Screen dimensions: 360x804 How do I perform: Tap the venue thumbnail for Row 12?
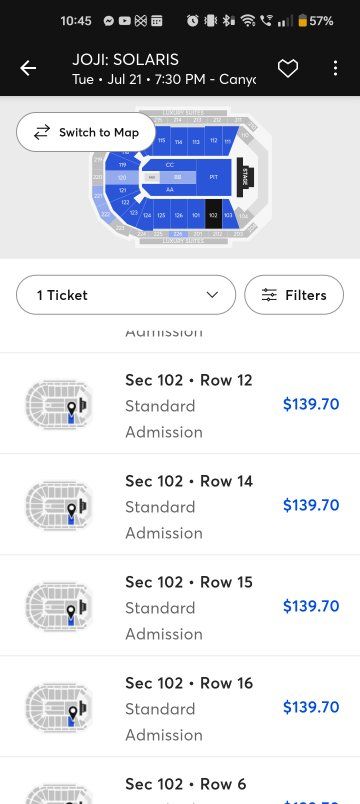click(59, 404)
